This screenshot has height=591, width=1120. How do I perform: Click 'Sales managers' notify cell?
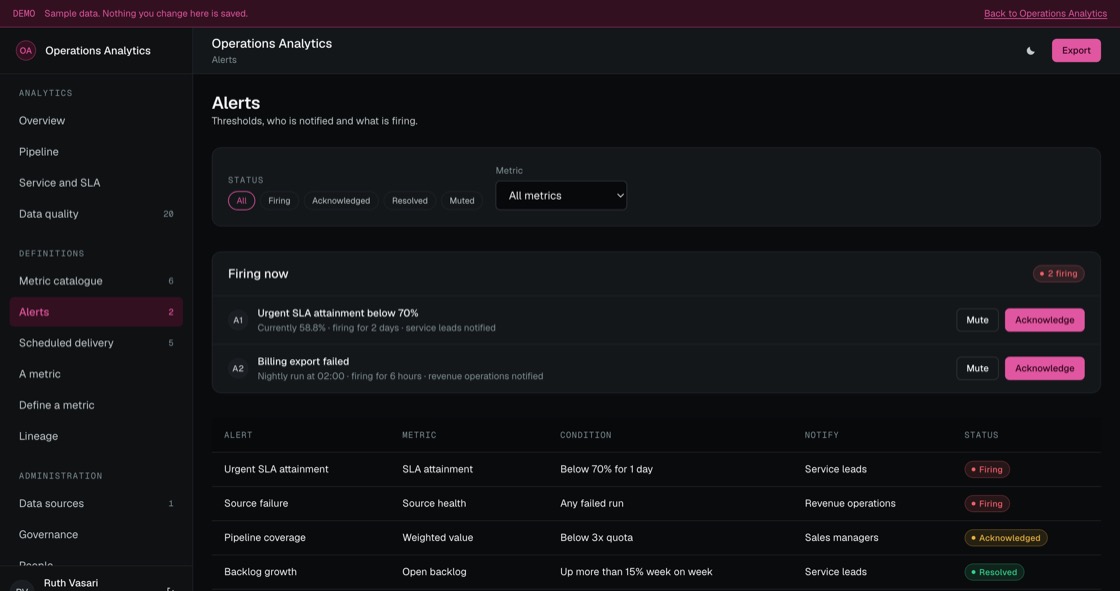(841, 538)
